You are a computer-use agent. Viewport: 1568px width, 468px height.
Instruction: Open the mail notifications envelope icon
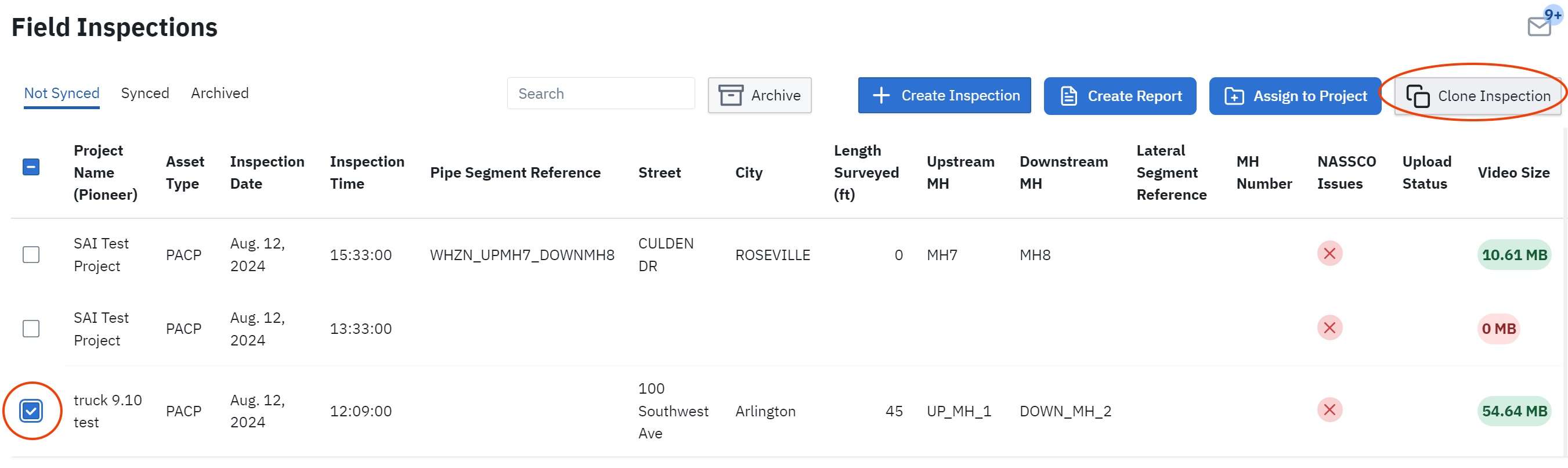point(1540,27)
